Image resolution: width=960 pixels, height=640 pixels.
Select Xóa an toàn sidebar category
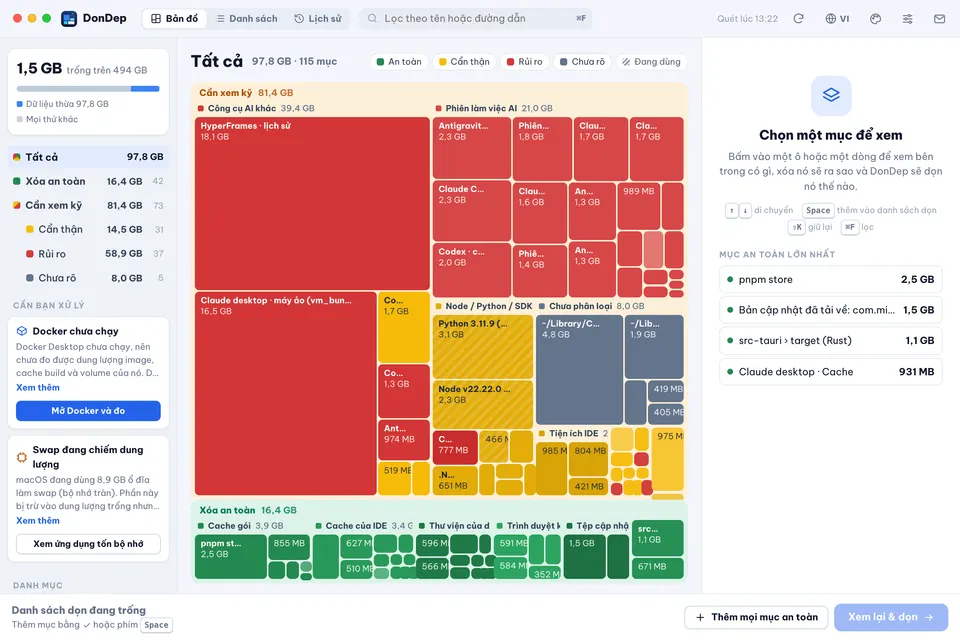88,181
